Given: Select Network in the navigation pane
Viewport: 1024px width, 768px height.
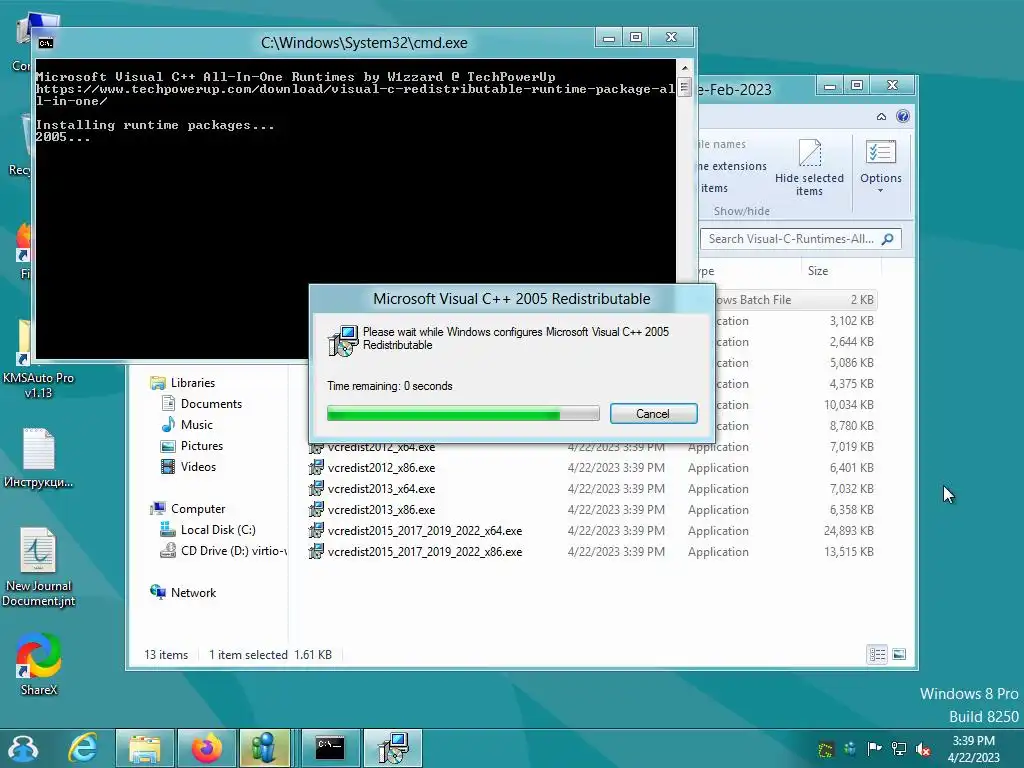Looking at the screenshot, I should pos(193,592).
